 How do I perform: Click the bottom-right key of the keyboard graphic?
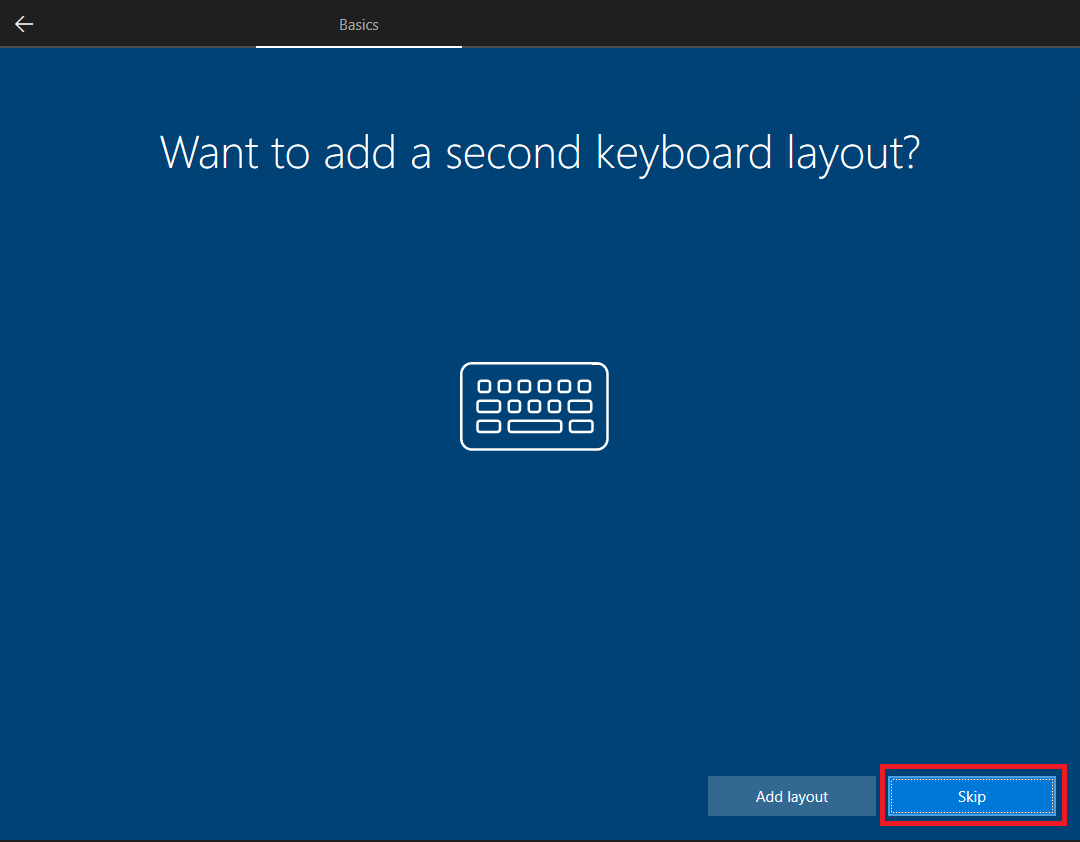coord(581,427)
